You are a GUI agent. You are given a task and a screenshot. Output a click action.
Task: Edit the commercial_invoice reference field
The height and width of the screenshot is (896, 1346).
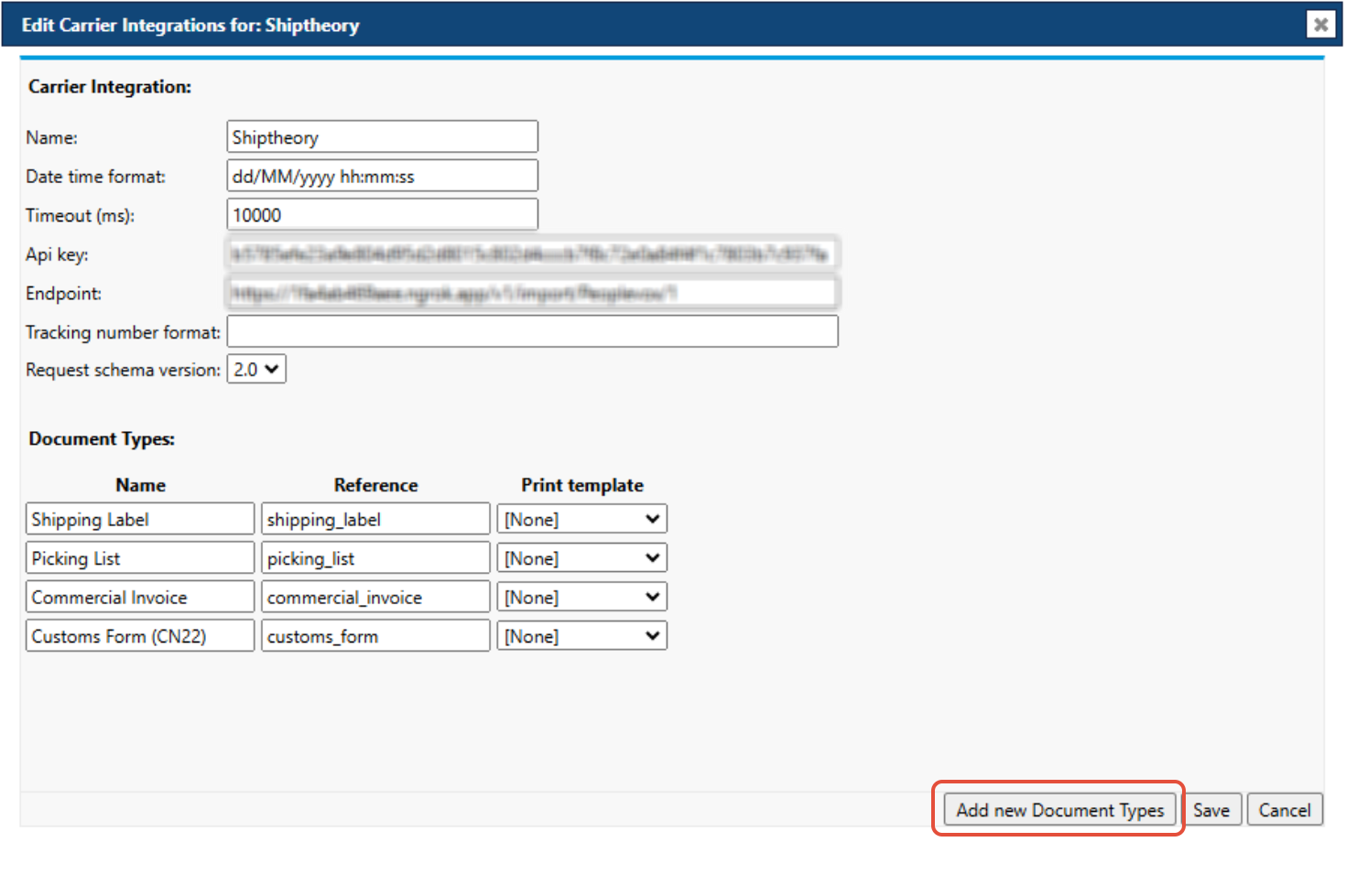pos(375,597)
